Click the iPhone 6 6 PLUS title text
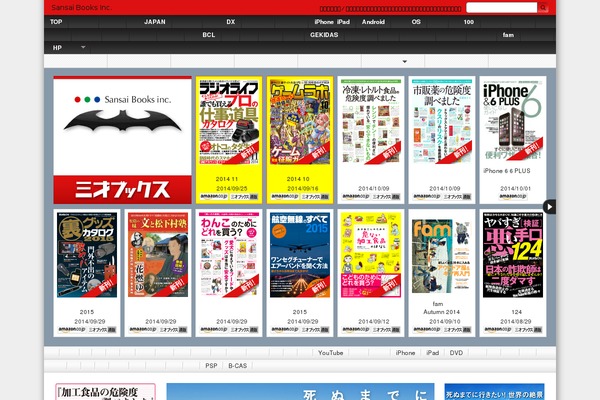The image size is (600, 400). coord(507,171)
